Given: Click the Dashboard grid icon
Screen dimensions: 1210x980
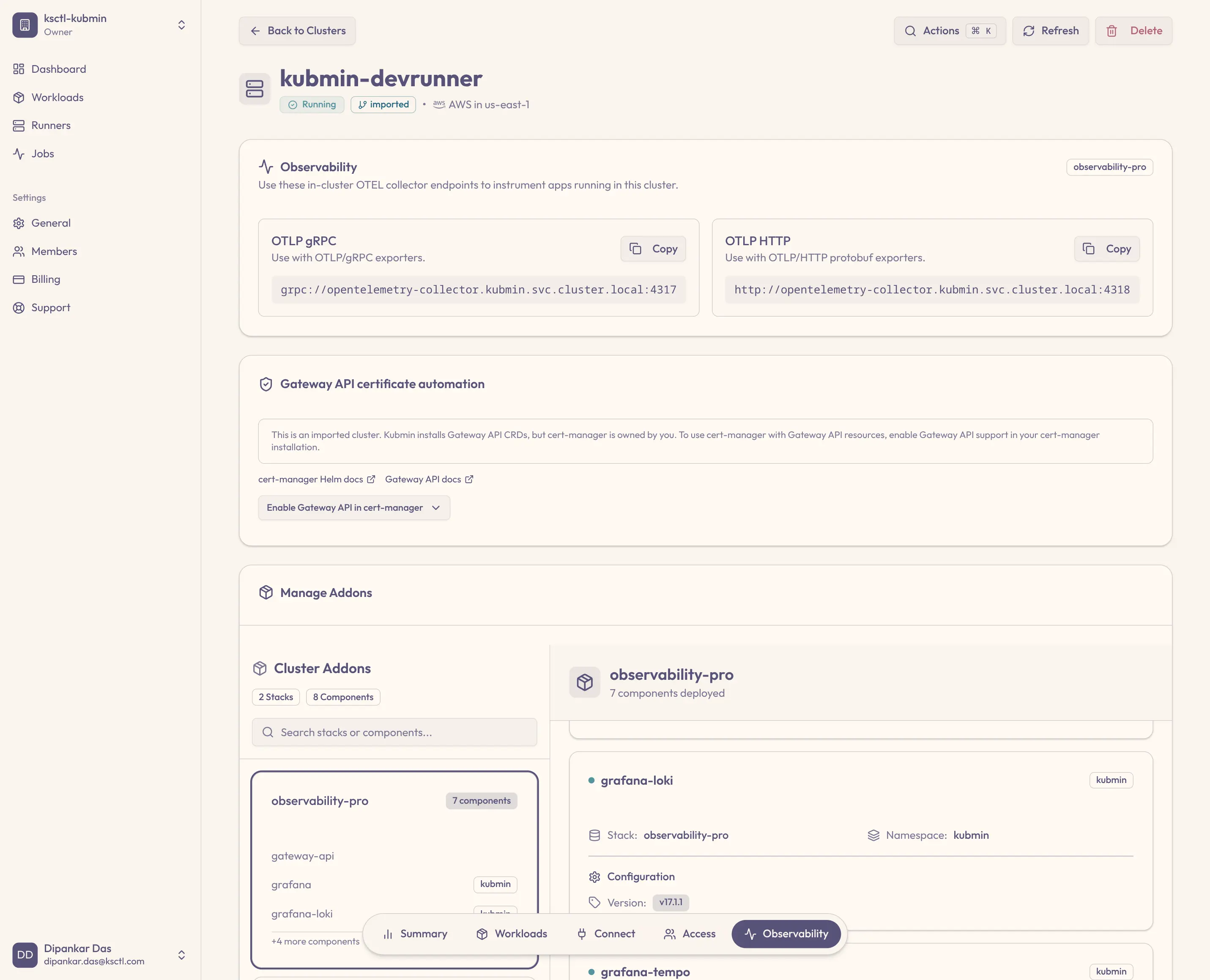Looking at the screenshot, I should [x=19, y=69].
